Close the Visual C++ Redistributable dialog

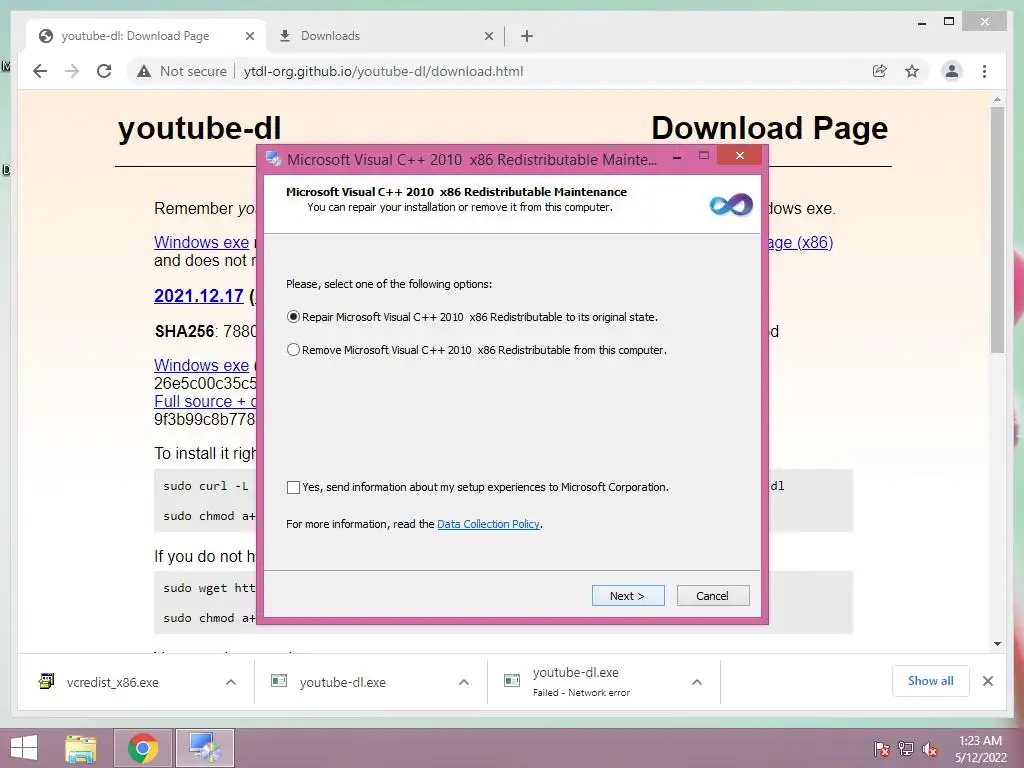coord(739,155)
